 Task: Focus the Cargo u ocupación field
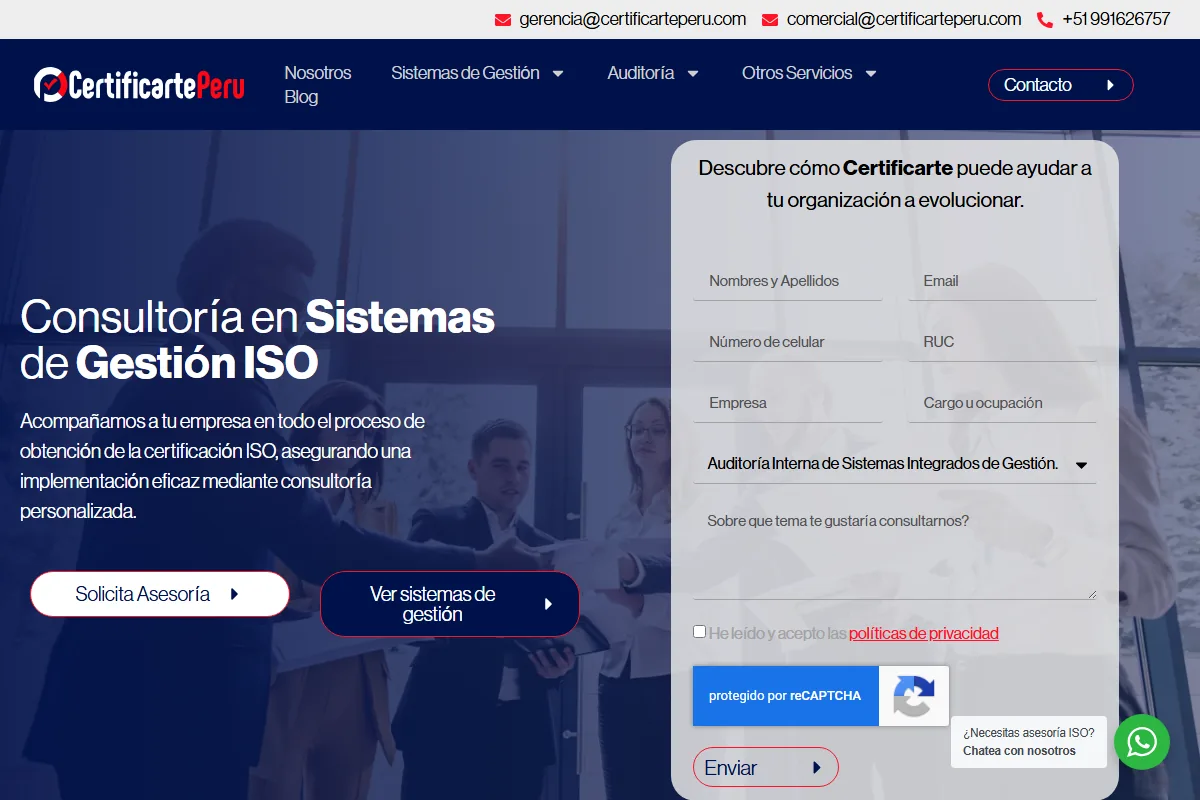click(x=1002, y=403)
